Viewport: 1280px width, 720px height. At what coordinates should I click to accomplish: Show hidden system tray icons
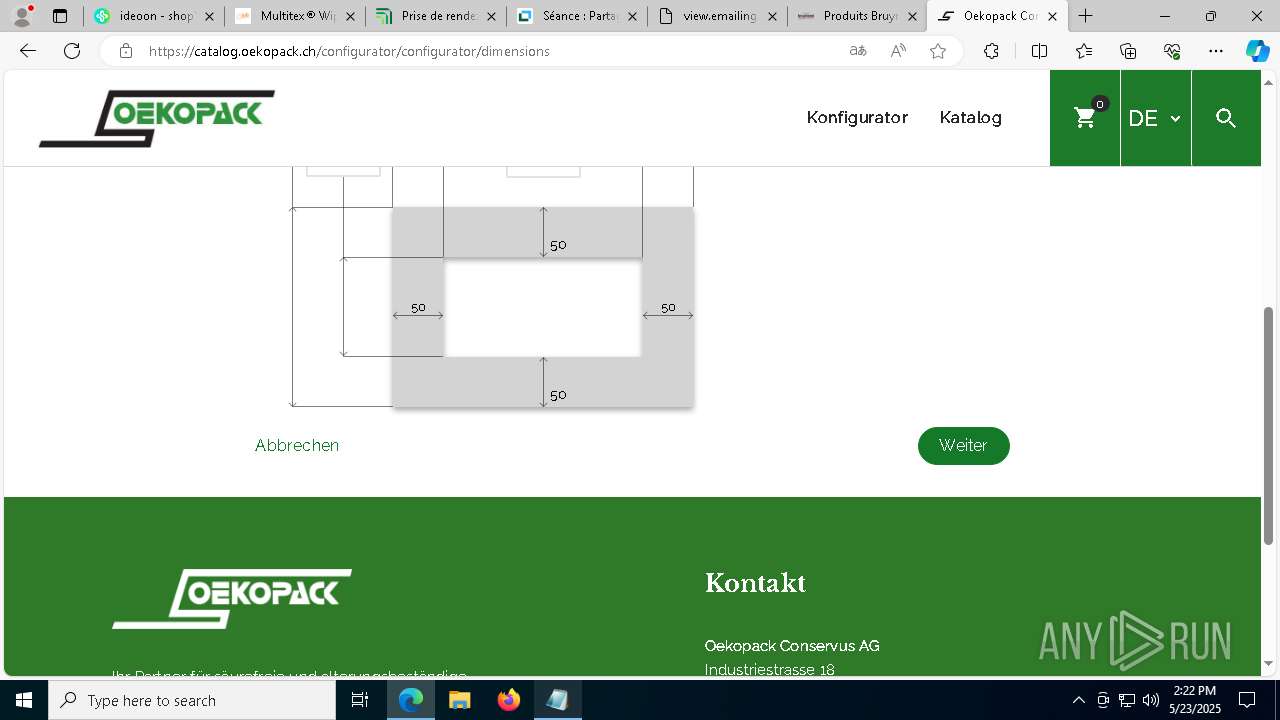[1078, 700]
